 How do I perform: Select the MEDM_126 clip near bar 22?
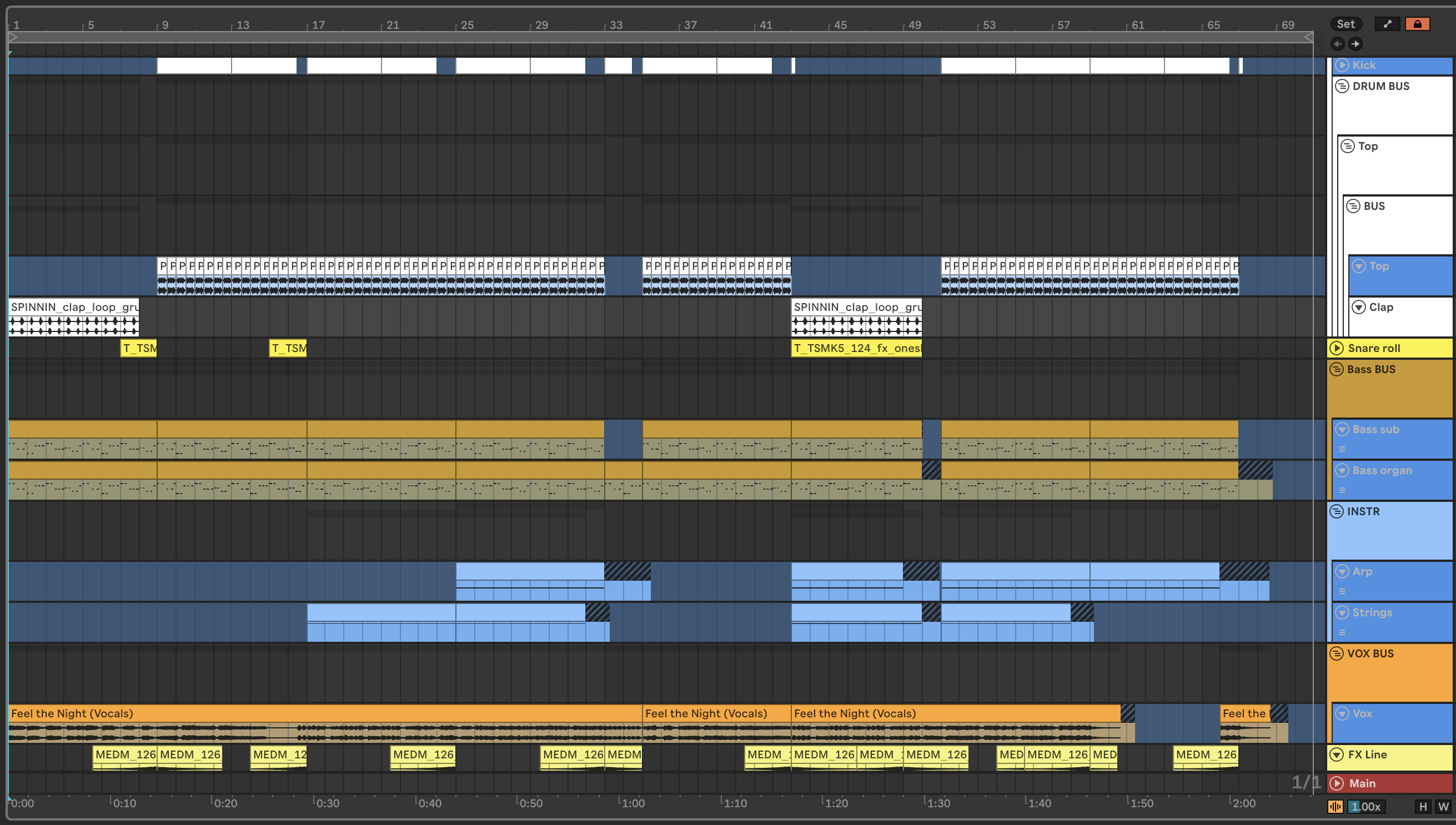(x=423, y=758)
